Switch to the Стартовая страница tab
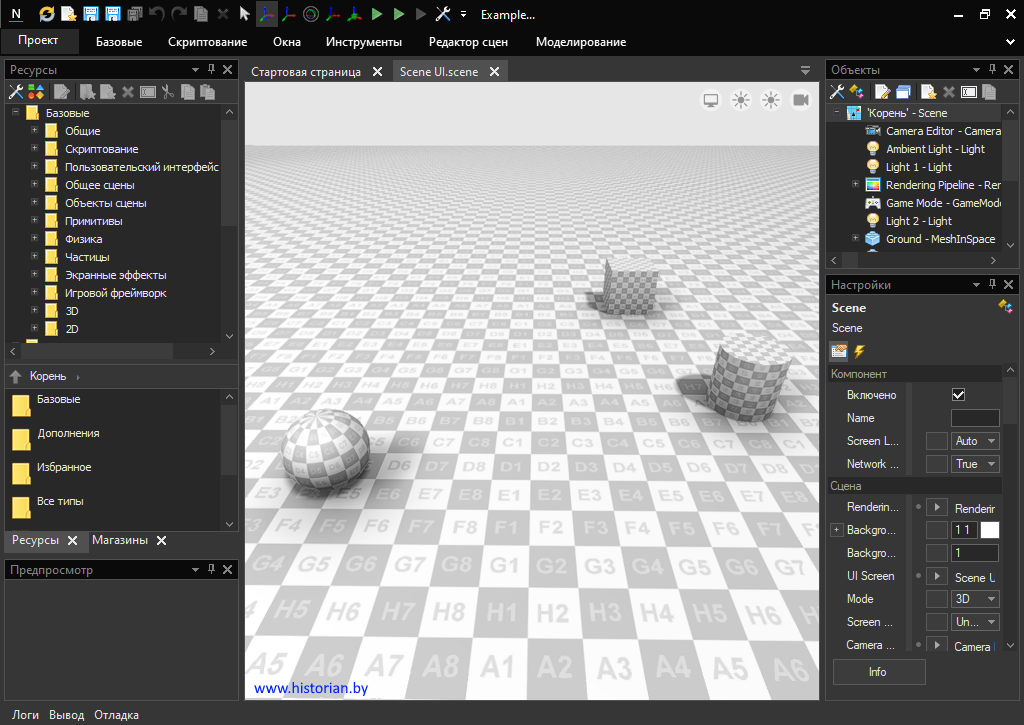 [x=306, y=72]
